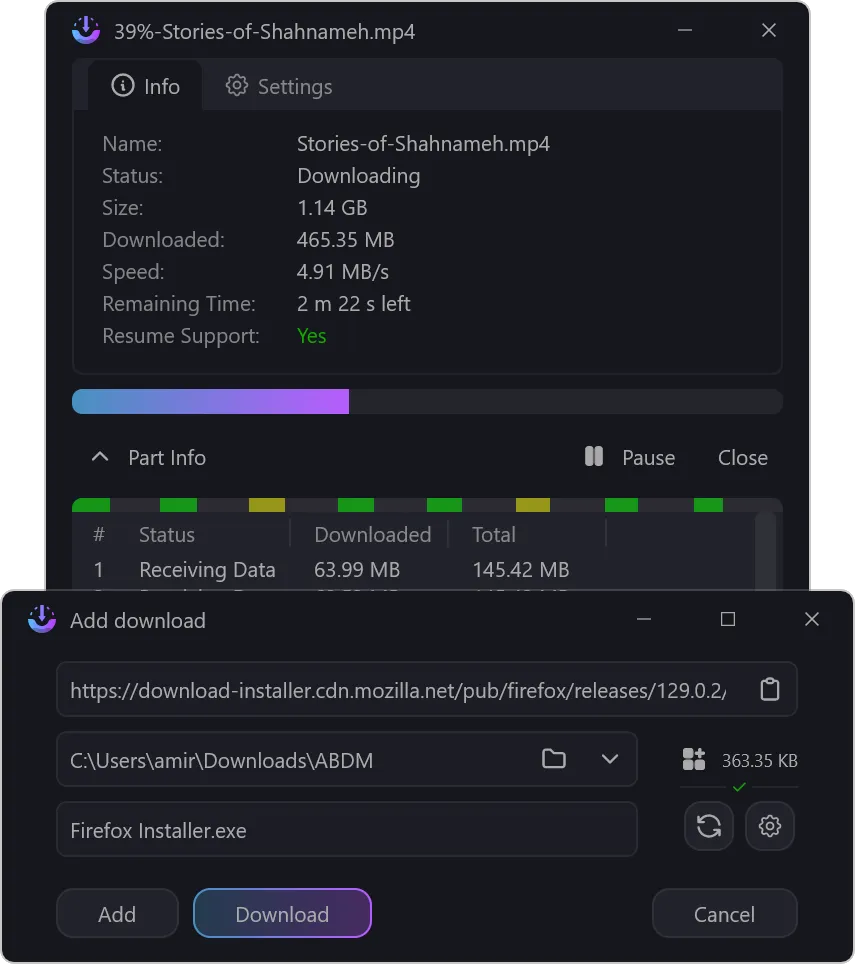Click the app logo of progress window
The height and width of the screenshot is (964, 855).
point(87,31)
